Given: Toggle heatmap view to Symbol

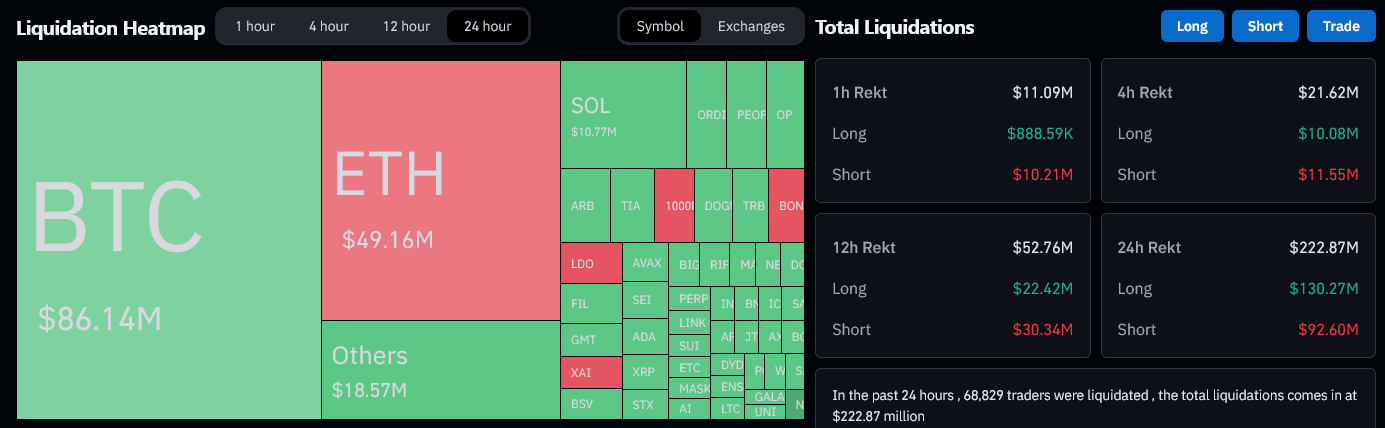Looking at the screenshot, I should 660,27.
